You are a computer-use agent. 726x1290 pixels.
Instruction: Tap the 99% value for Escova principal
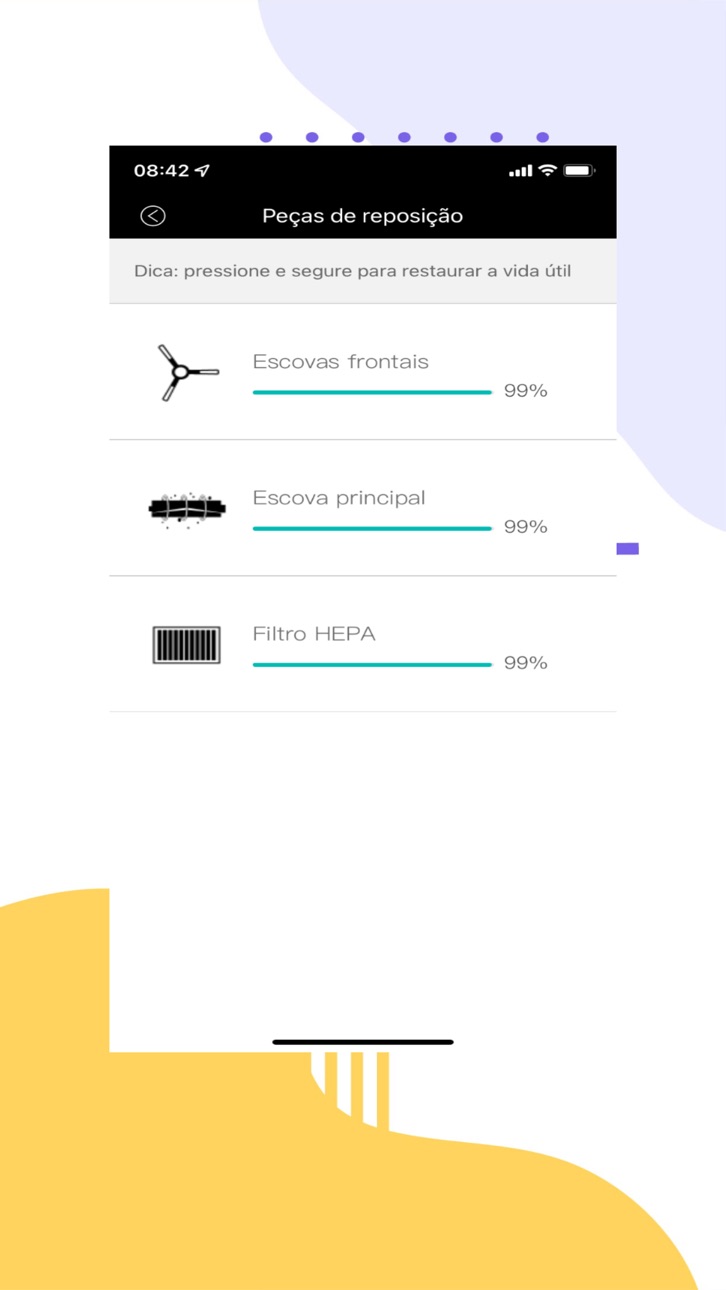tap(526, 527)
